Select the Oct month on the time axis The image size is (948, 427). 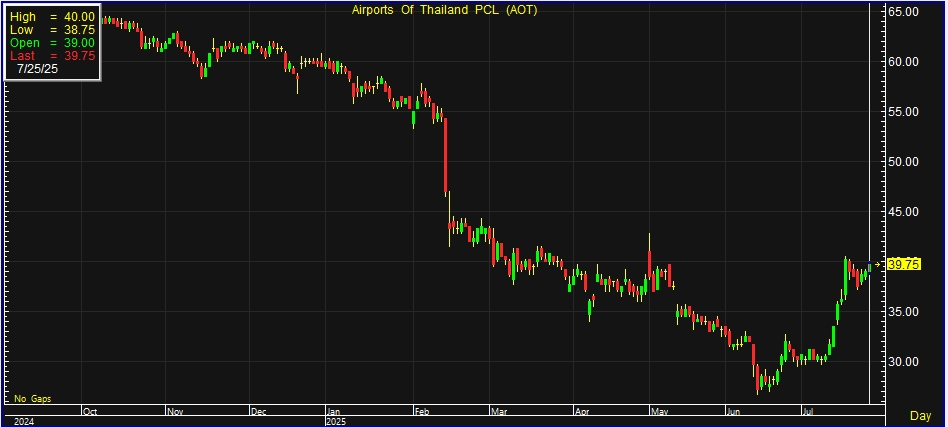click(x=90, y=411)
